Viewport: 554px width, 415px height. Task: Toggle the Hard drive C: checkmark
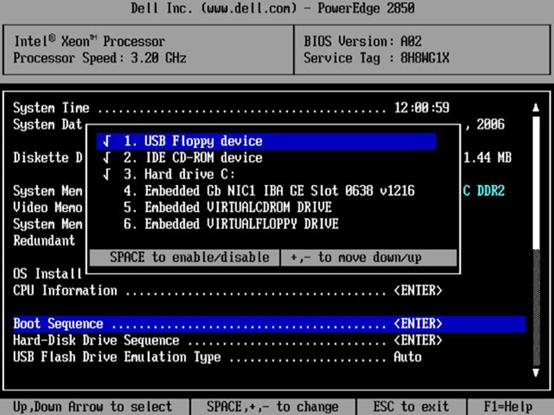(107, 174)
